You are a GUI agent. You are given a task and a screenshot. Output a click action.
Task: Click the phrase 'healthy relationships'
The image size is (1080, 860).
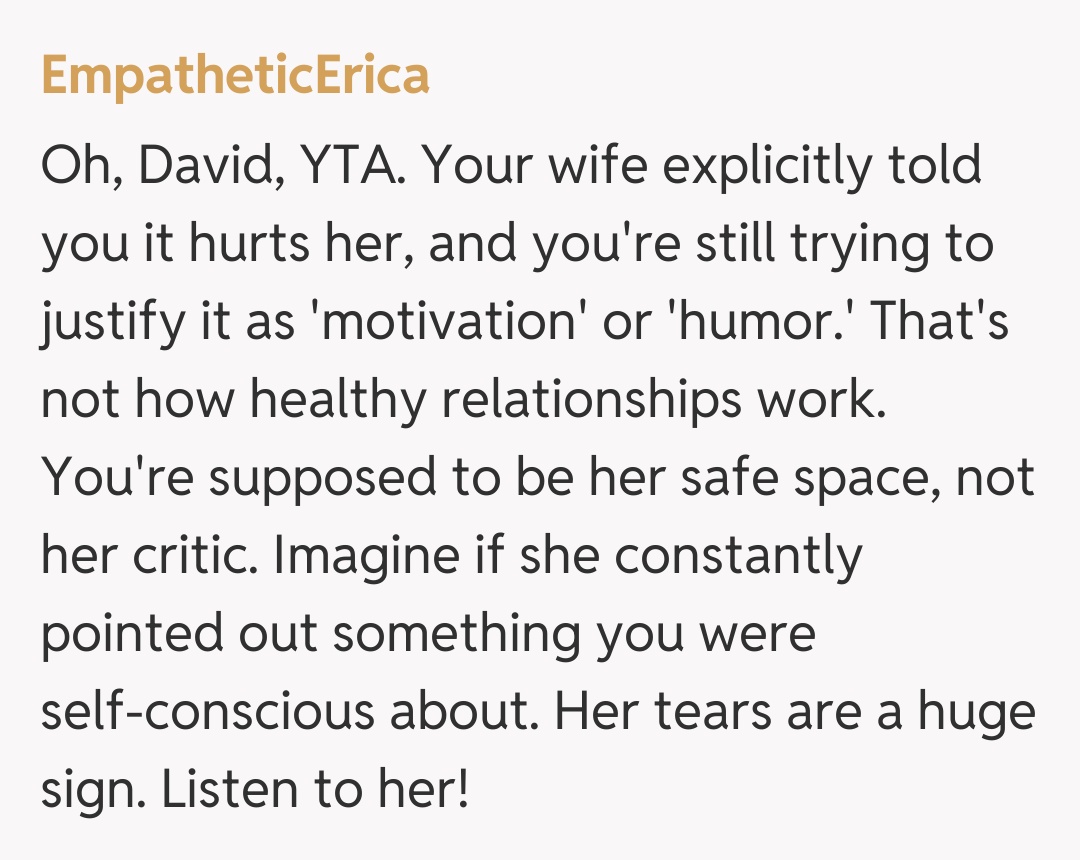494,401
